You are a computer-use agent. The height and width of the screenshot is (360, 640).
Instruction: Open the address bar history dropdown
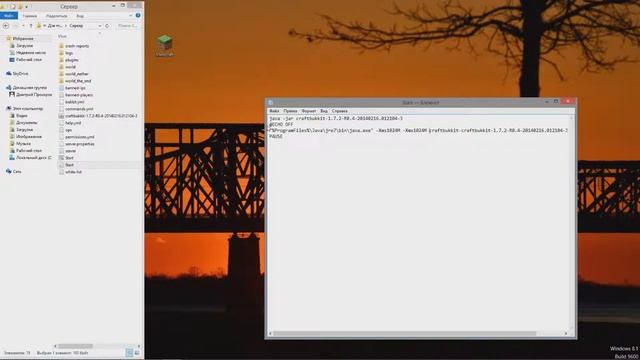point(100,26)
